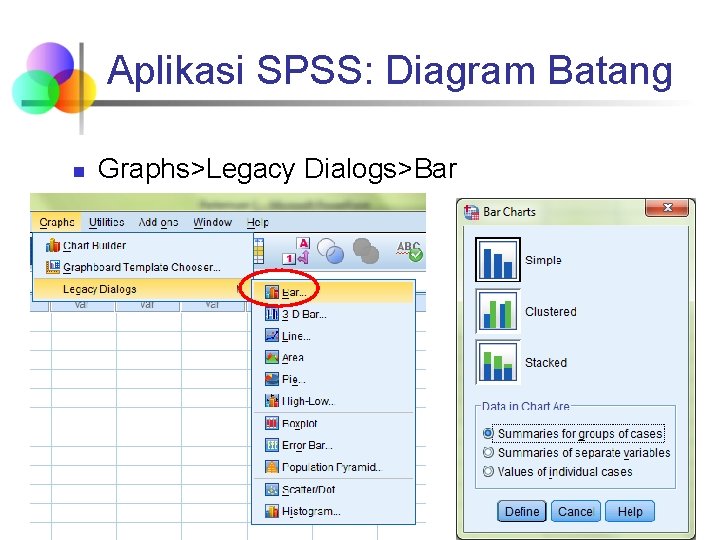Click the Define button
This screenshot has height=540, width=720.
[x=522, y=512]
